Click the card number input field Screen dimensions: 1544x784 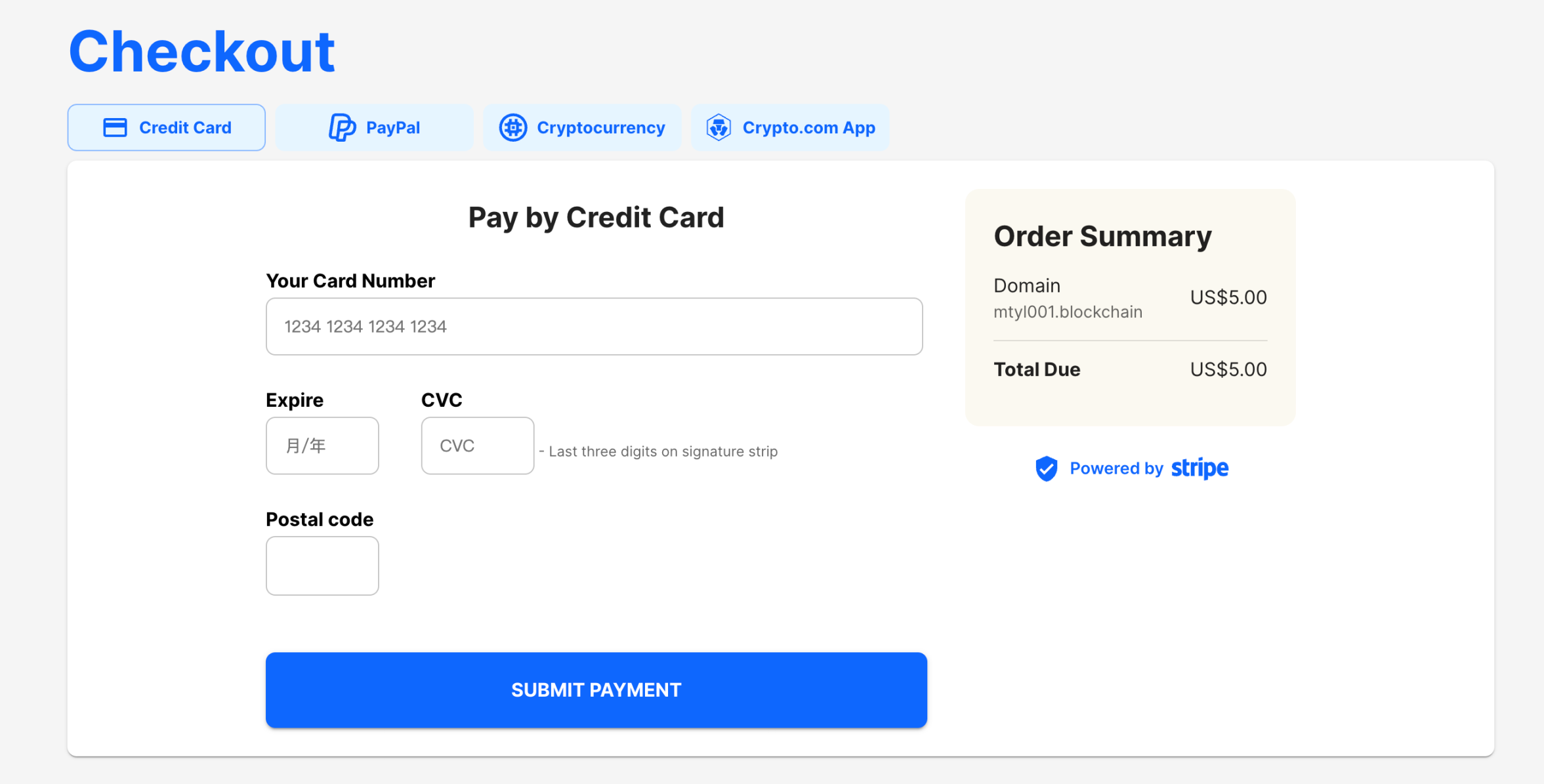[x=595, y=326]
